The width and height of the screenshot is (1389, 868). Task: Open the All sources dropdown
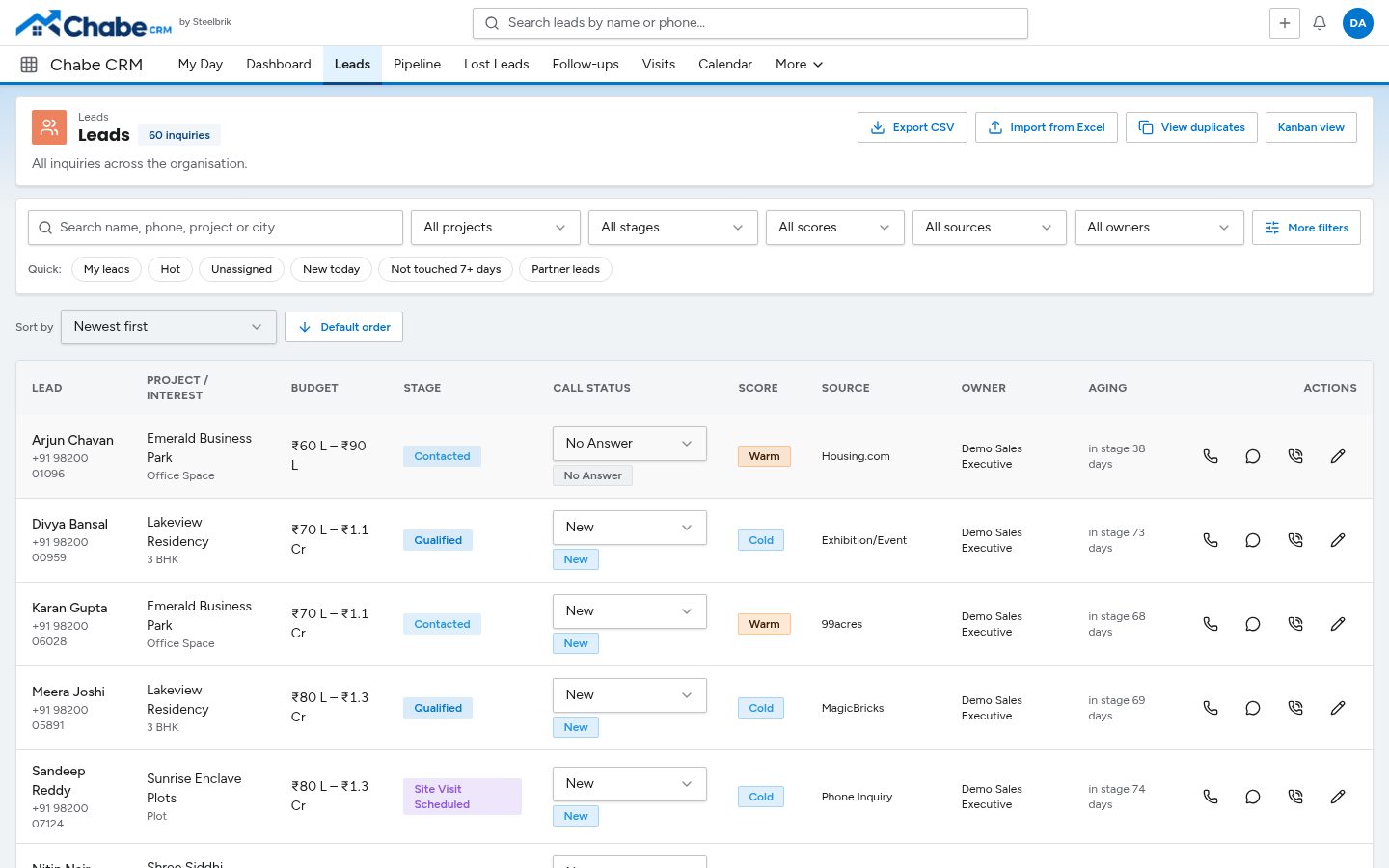(990, 228)
